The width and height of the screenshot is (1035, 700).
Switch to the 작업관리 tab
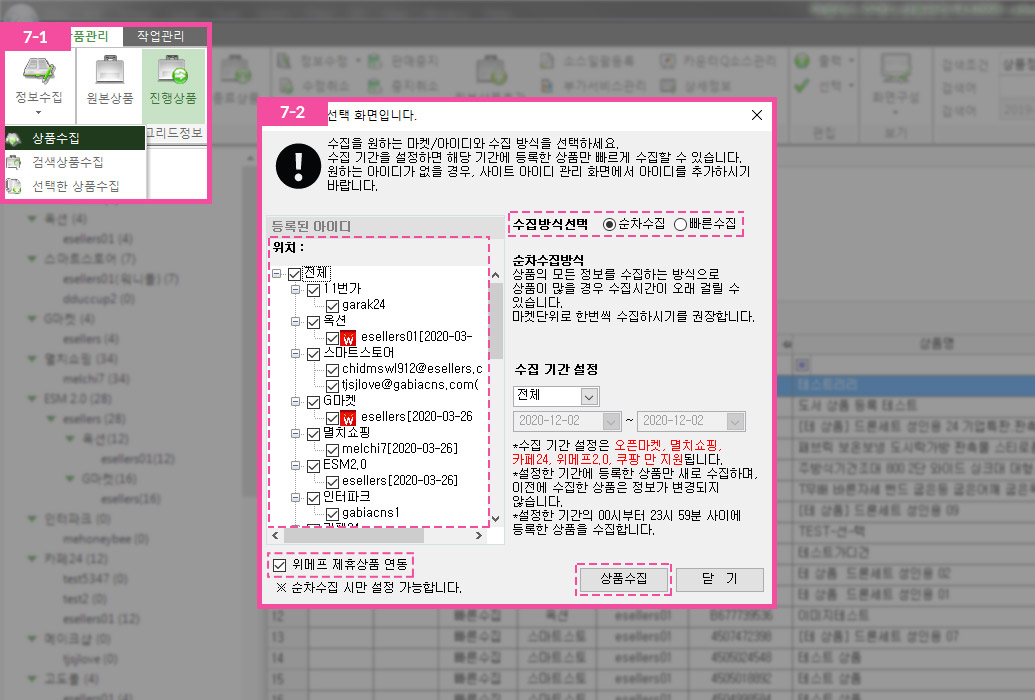(160, 36)
